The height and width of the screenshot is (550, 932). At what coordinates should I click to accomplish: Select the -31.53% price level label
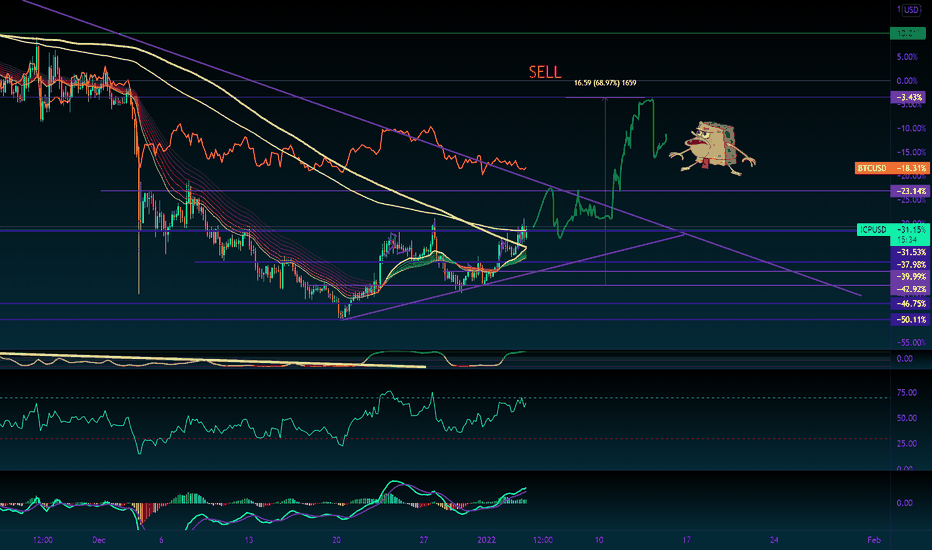(908, 252)
